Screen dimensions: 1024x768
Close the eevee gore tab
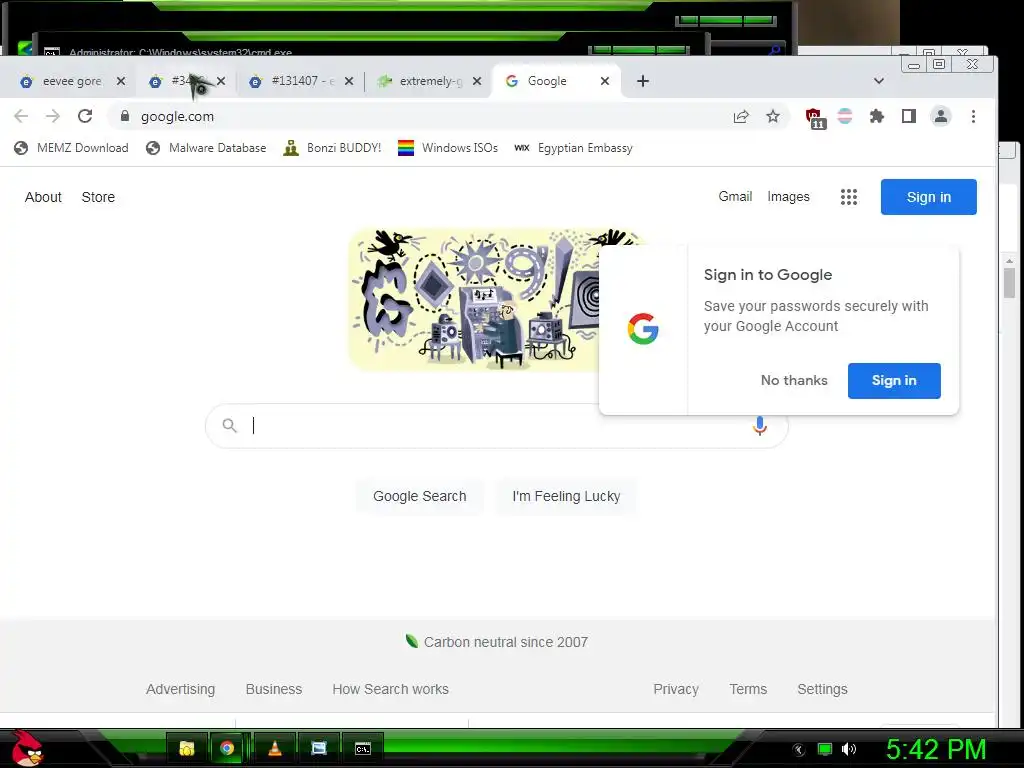click(x=121, y=81)
